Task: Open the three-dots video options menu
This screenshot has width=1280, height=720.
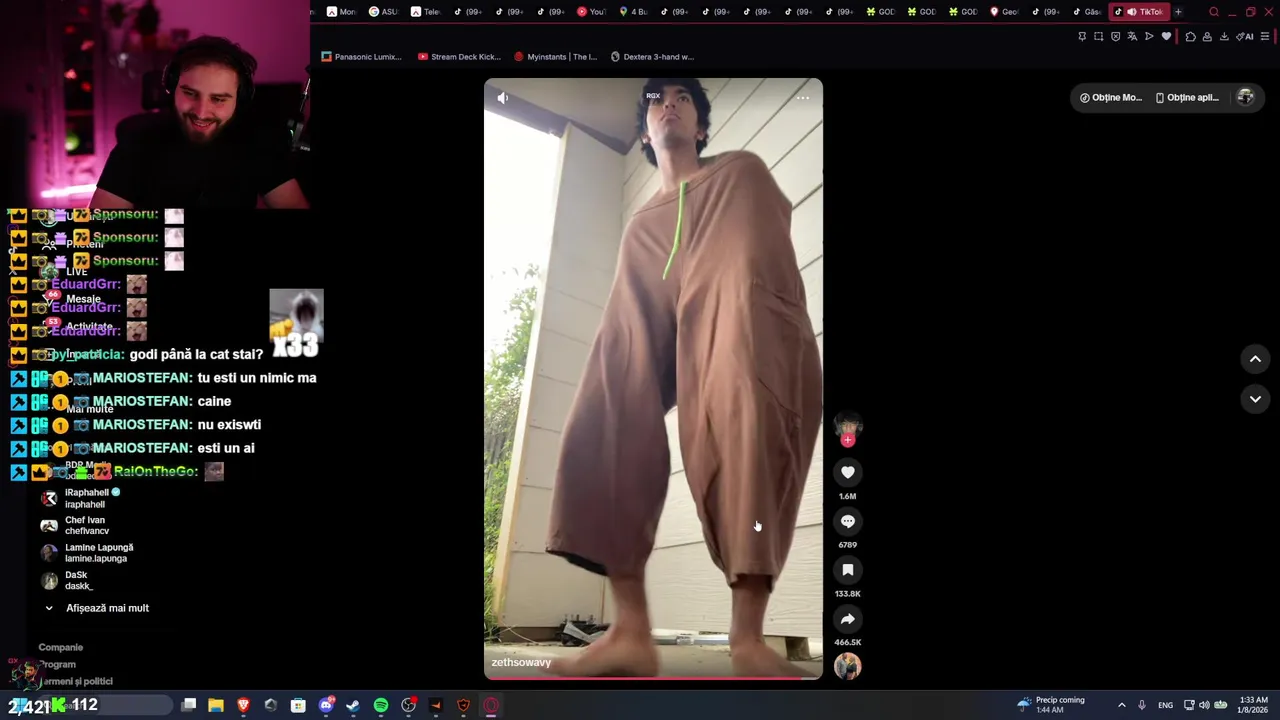Action: [802, 98]
